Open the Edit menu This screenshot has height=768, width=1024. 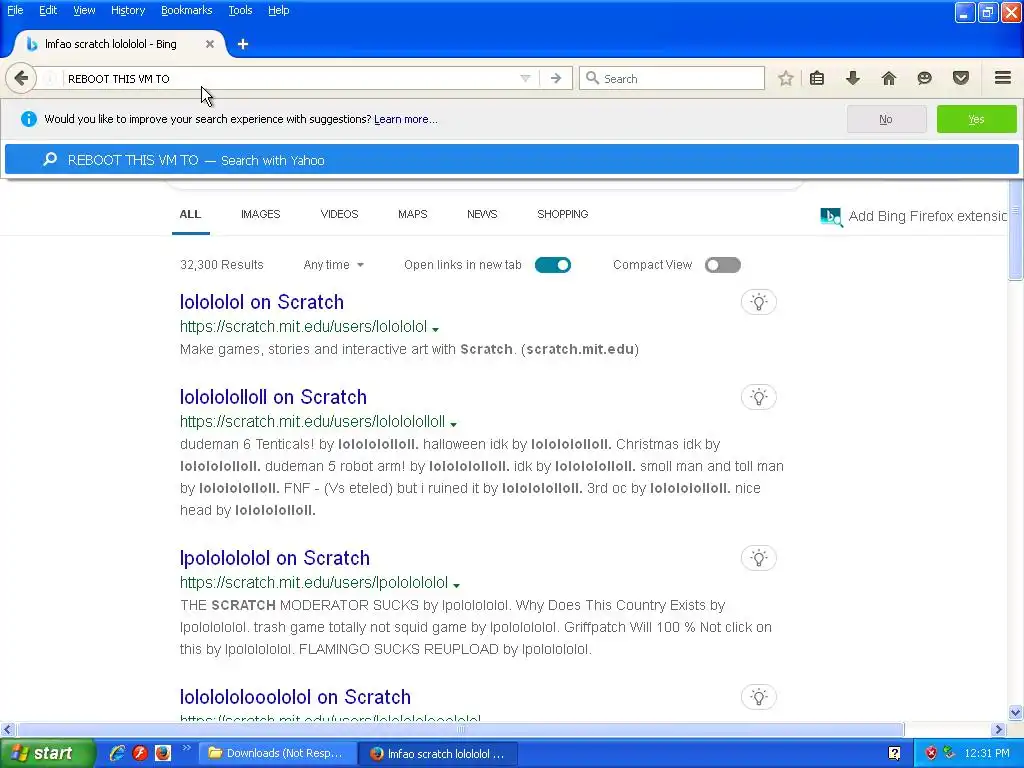pos(48,10)
